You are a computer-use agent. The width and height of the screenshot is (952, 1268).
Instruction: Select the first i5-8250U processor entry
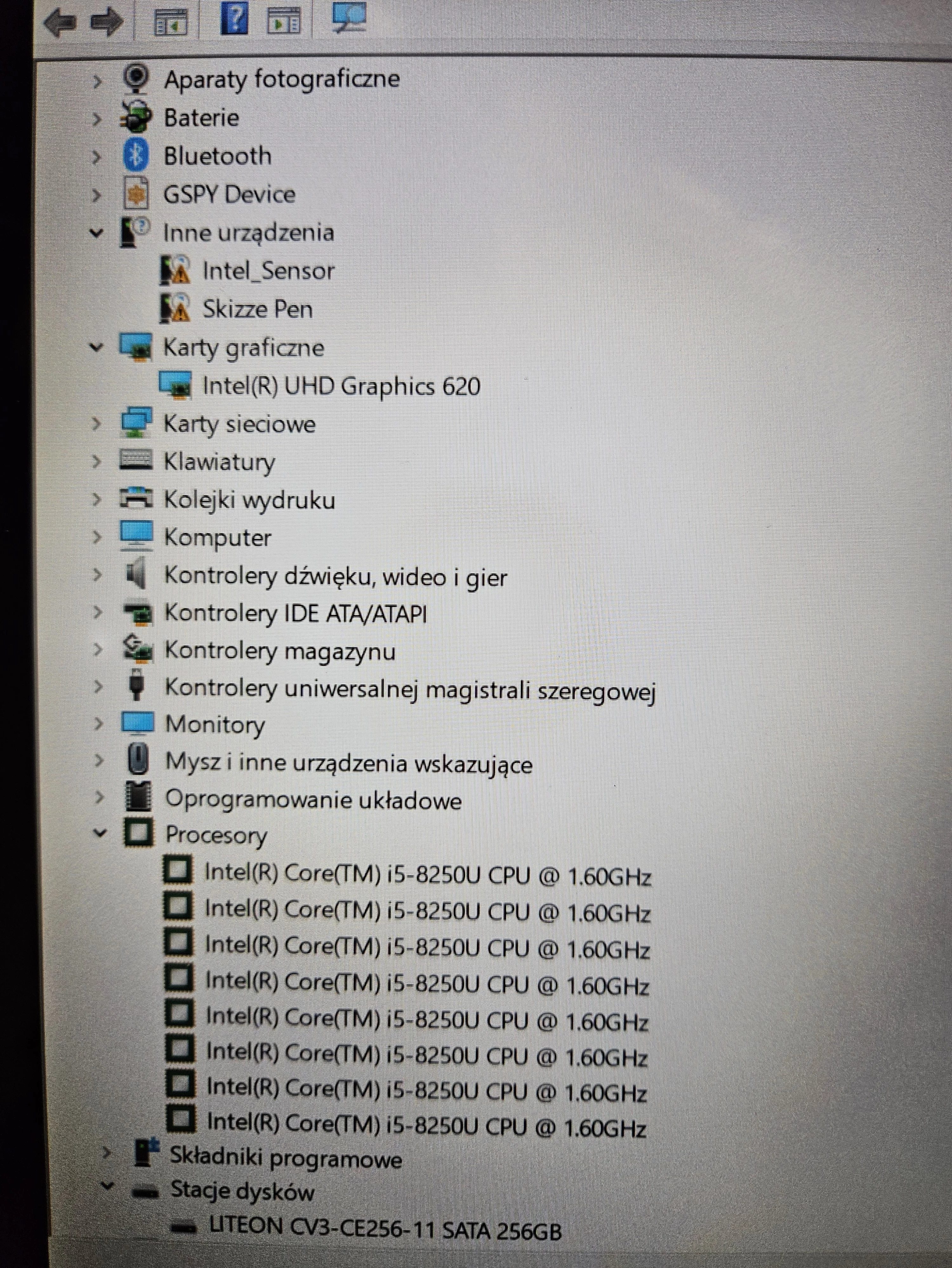(x=427, y=875)
